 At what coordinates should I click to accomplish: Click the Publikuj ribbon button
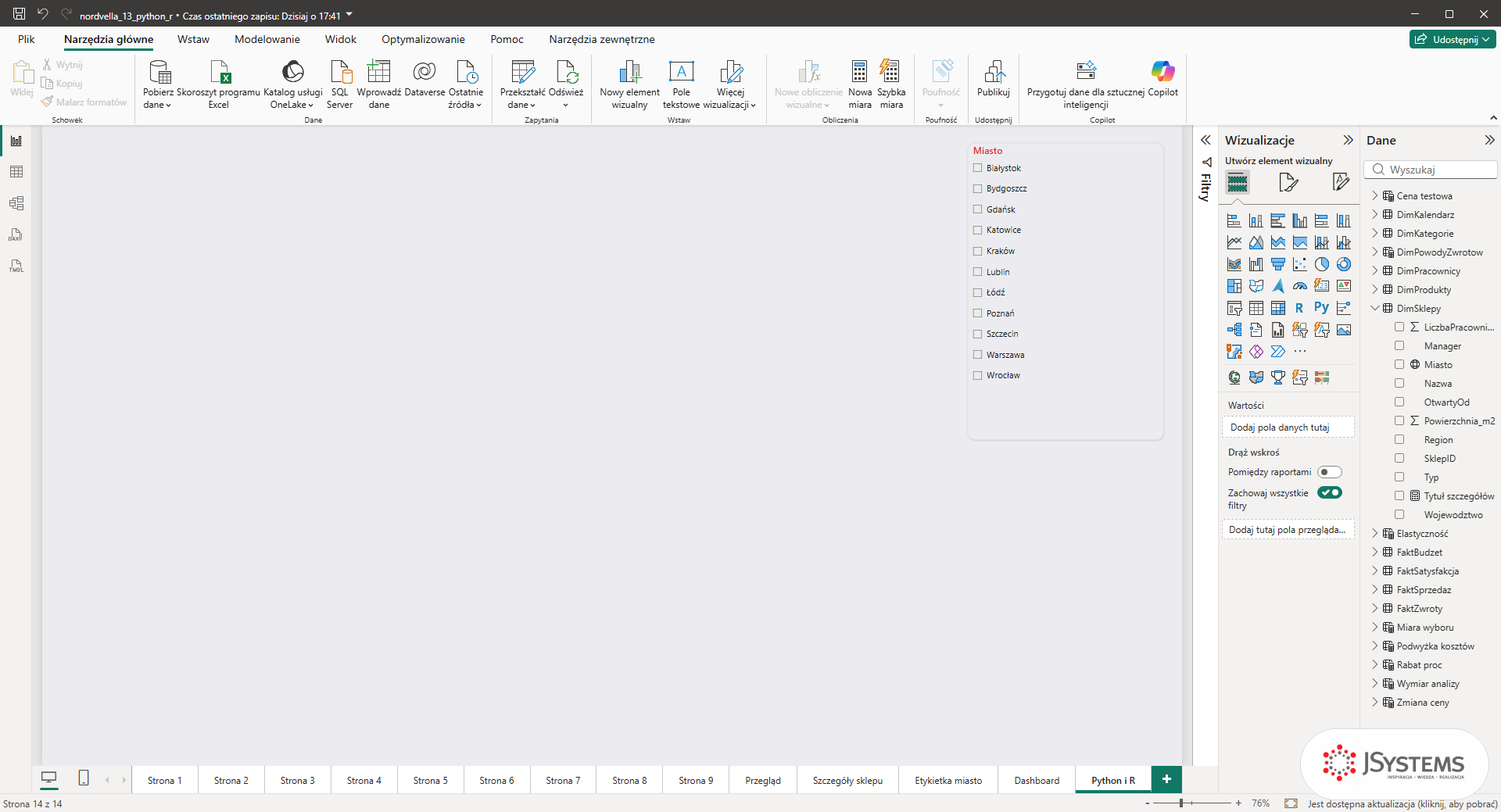coord(993,79)
